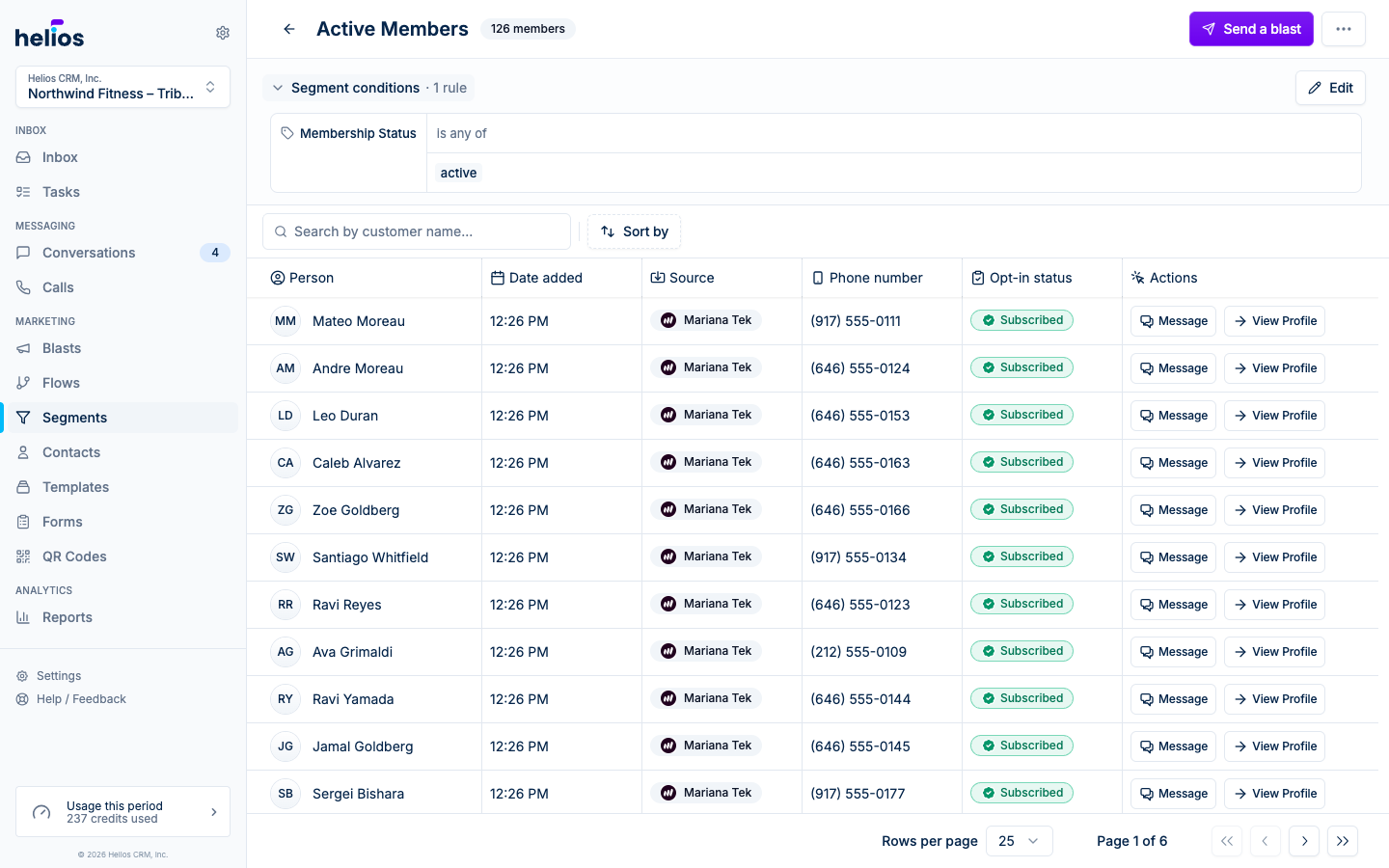Open the Sort by dropdown
The width and height of the screenshot is (1389, 868).
point(635,231)
